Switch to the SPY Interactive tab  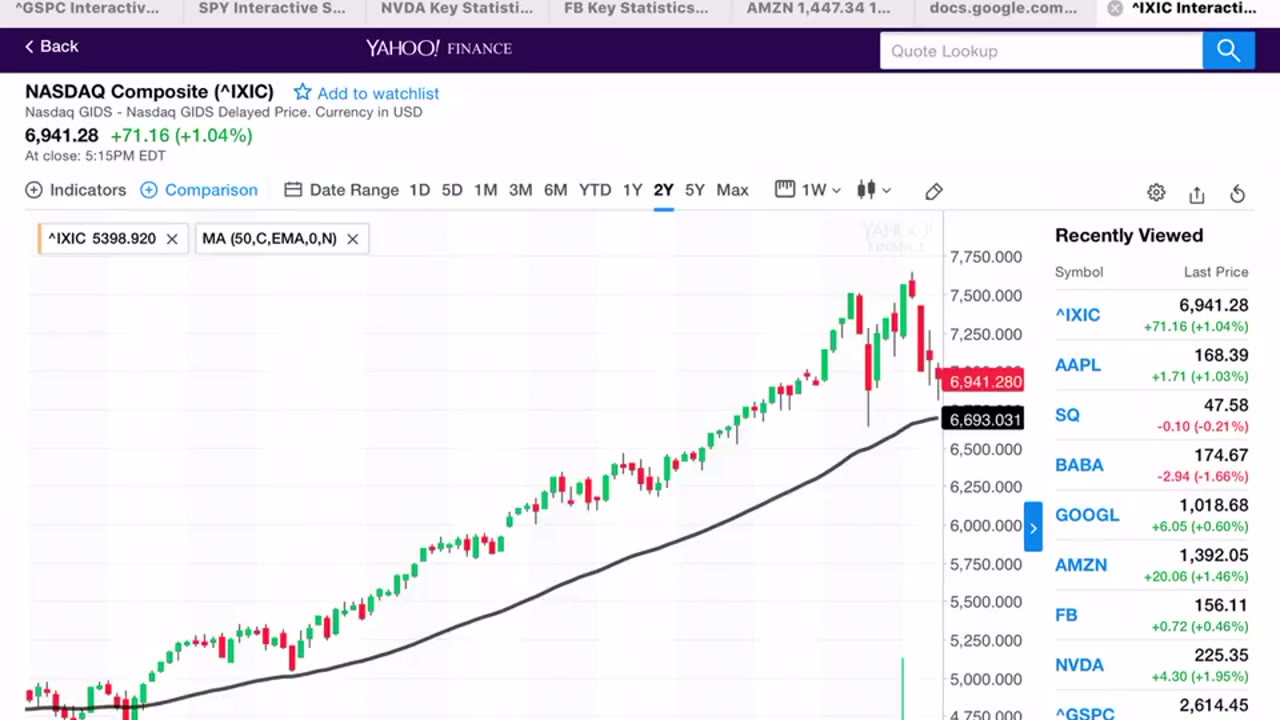[272, 8]
